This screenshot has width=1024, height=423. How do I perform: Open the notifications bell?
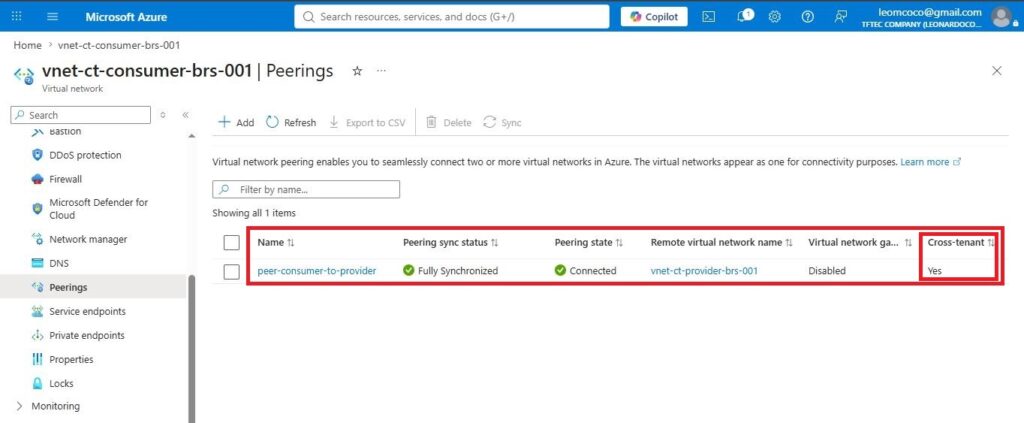click(x=744, y=16)
